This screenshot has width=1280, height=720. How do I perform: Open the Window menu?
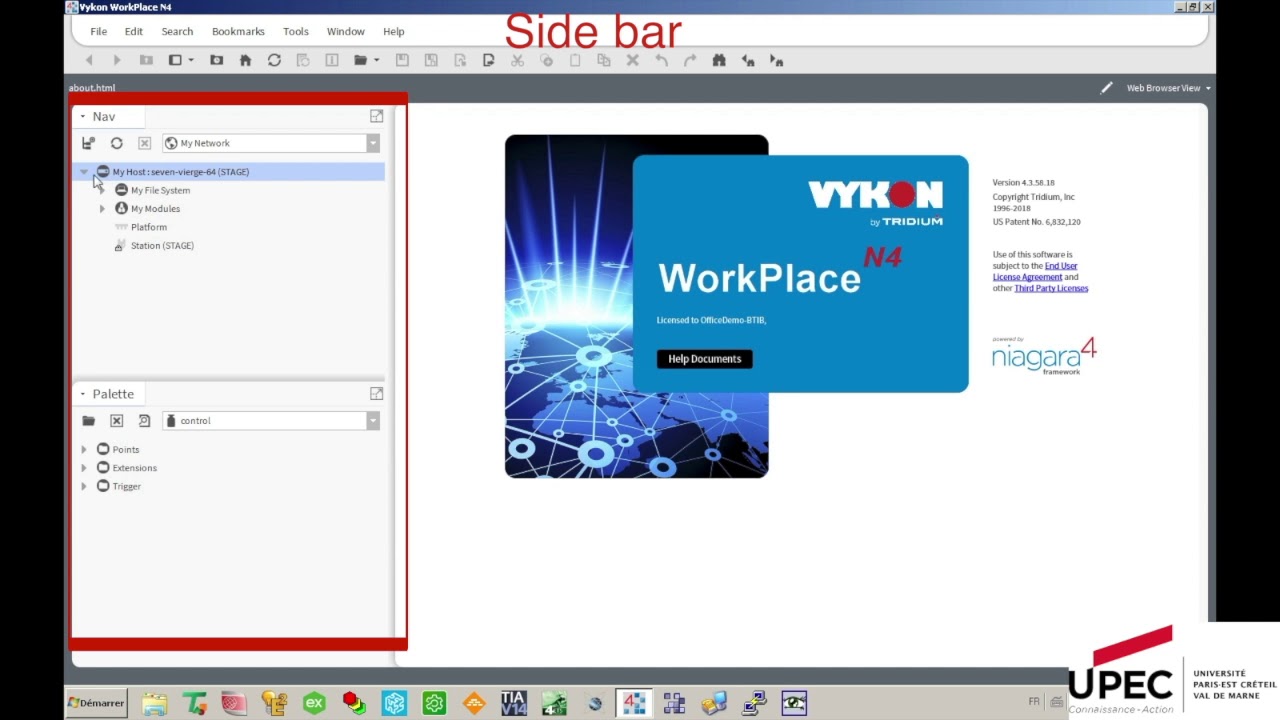click(x=346, y=32)
